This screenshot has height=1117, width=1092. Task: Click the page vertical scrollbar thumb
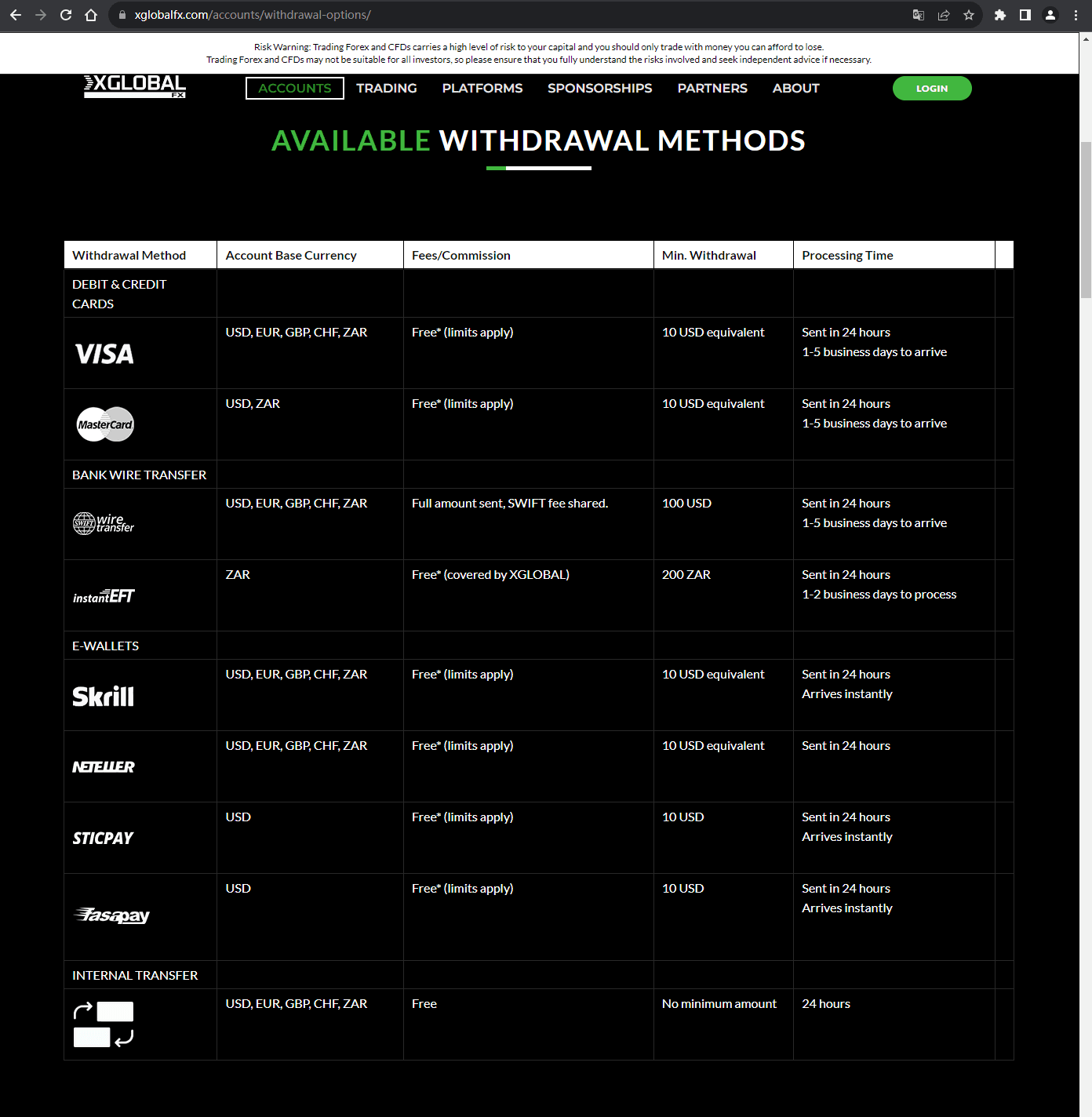click(x=1086, y=220)
